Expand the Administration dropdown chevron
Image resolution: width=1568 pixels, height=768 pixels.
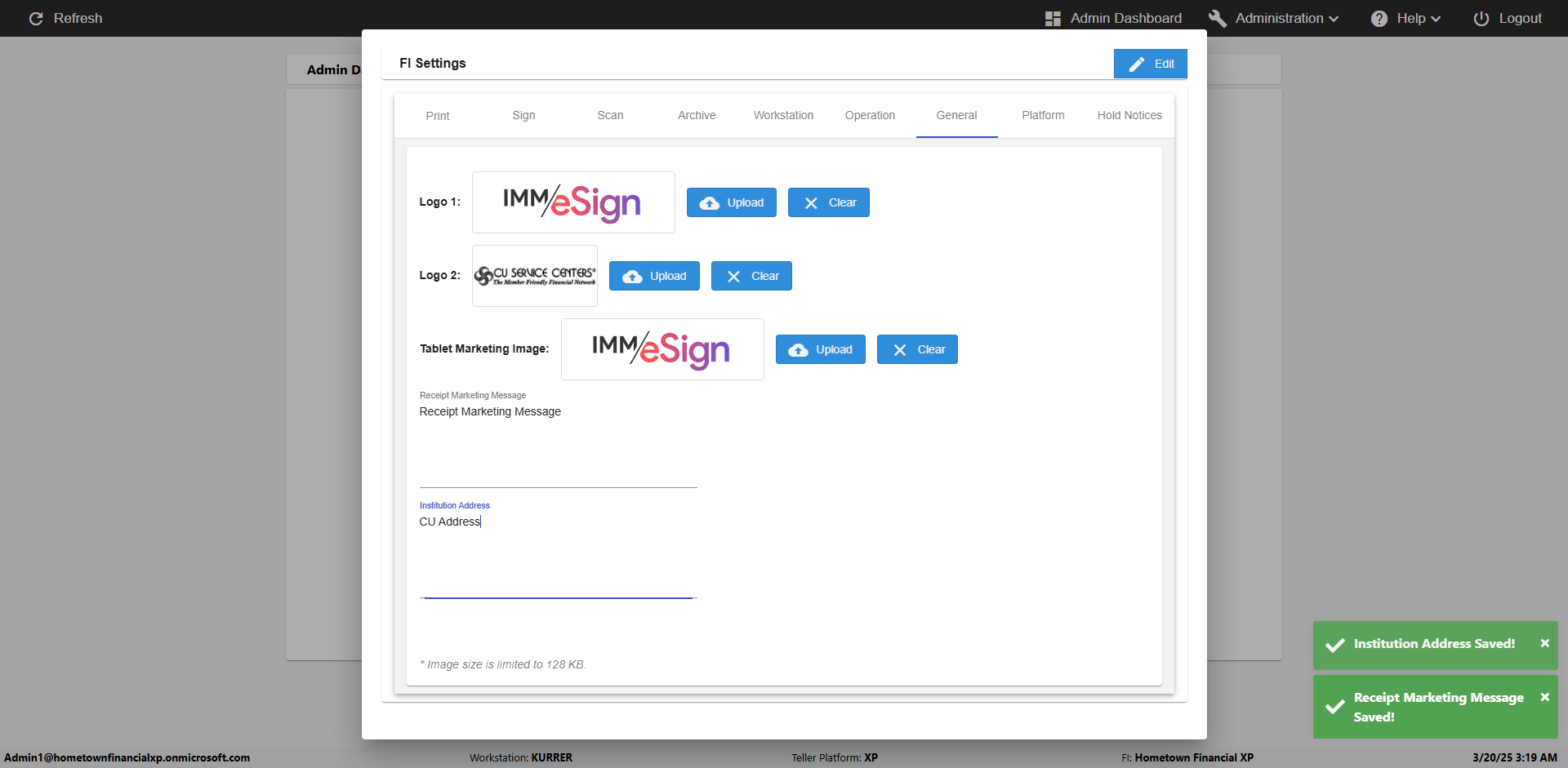coord(1334,19)
